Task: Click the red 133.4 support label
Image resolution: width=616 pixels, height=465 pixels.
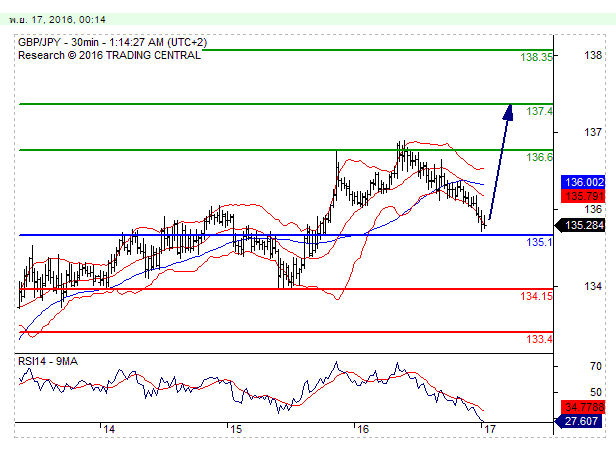Action: (539, 339)
